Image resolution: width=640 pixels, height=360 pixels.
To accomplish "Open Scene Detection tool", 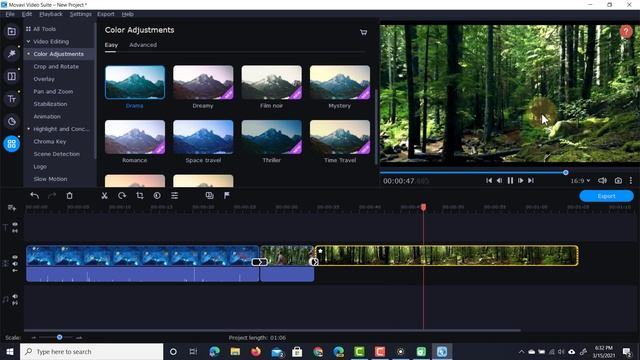I will click(57, 154).
